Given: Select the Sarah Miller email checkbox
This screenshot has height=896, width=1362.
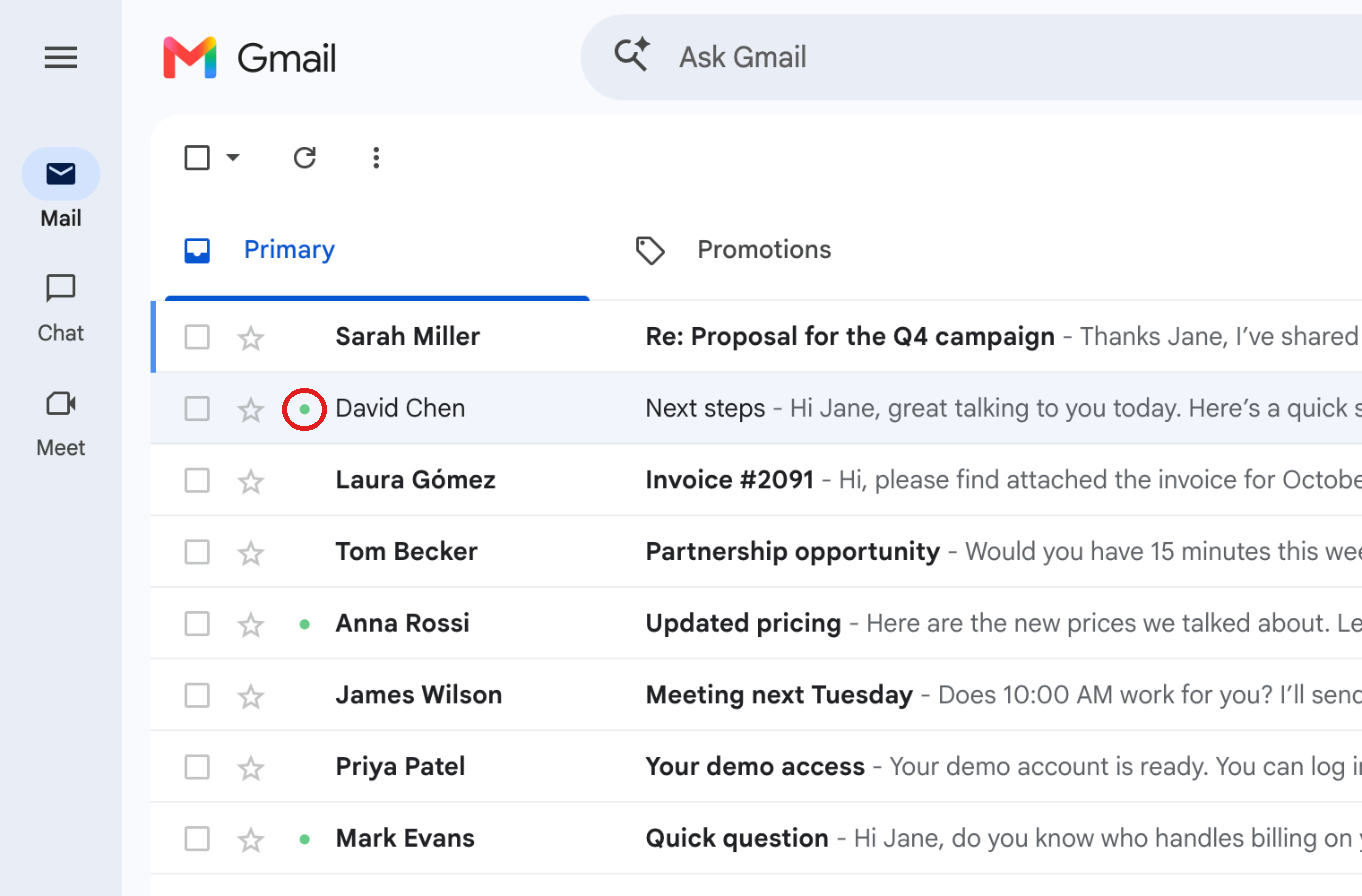Looking at the screenshot, I should coord(197,337).
